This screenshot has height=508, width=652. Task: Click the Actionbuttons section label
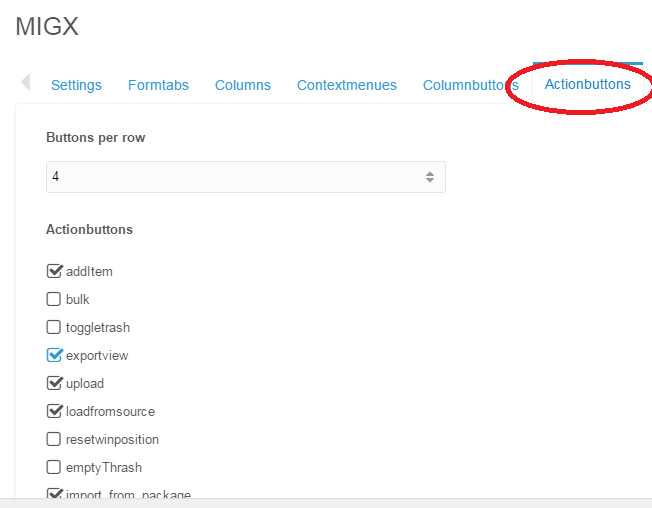(x=89, y=229)
